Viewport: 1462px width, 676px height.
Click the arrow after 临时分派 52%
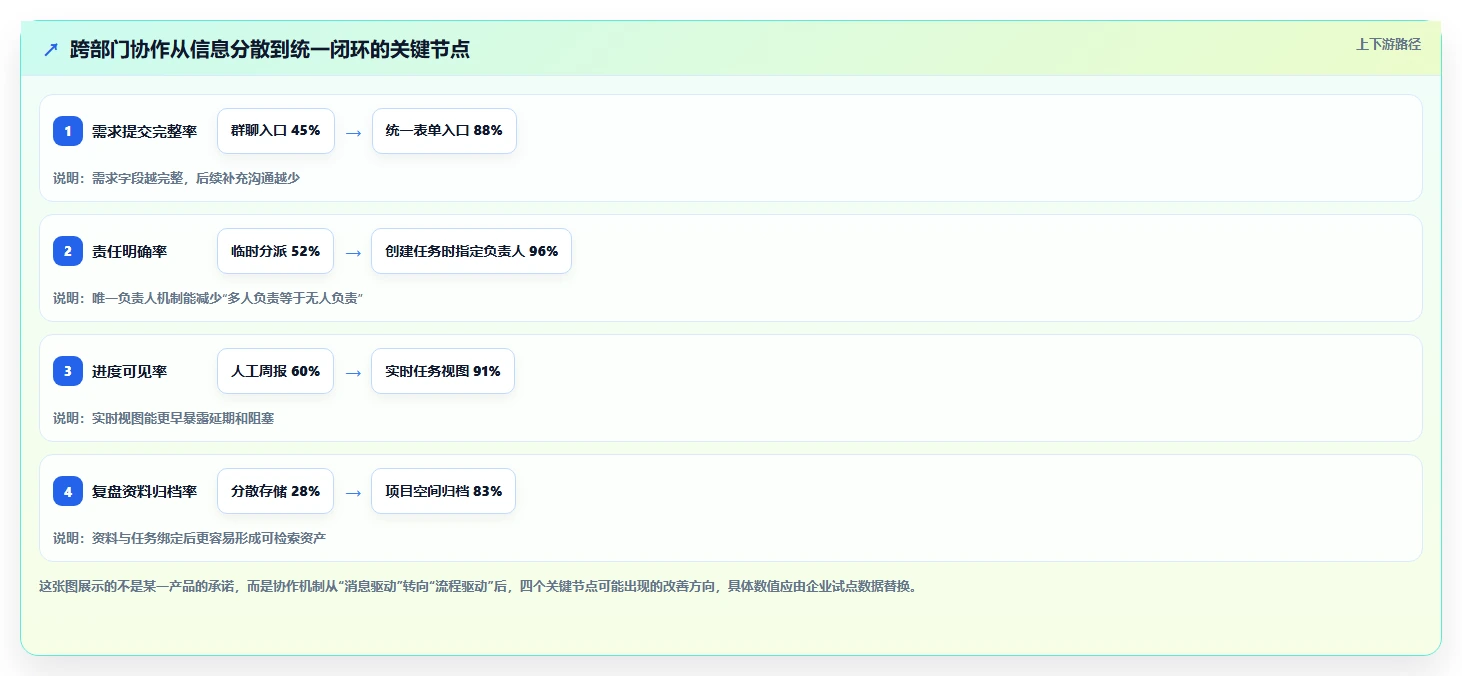353,252
